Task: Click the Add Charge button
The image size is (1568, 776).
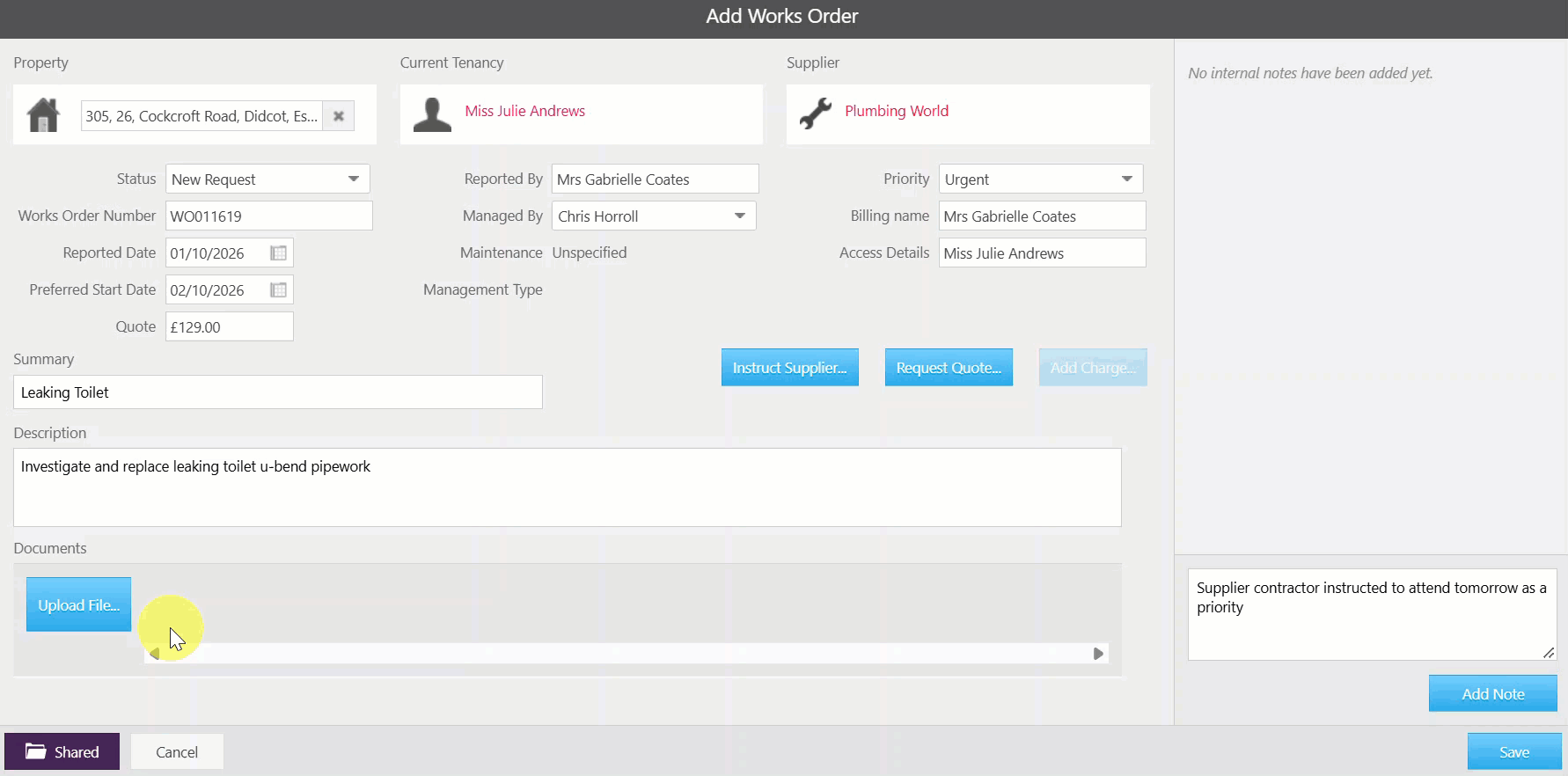Action: 1093,368
